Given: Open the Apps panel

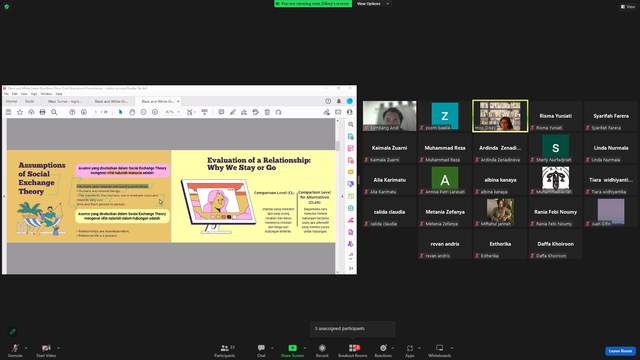Looking at the screenshot, I should point(409,350).
